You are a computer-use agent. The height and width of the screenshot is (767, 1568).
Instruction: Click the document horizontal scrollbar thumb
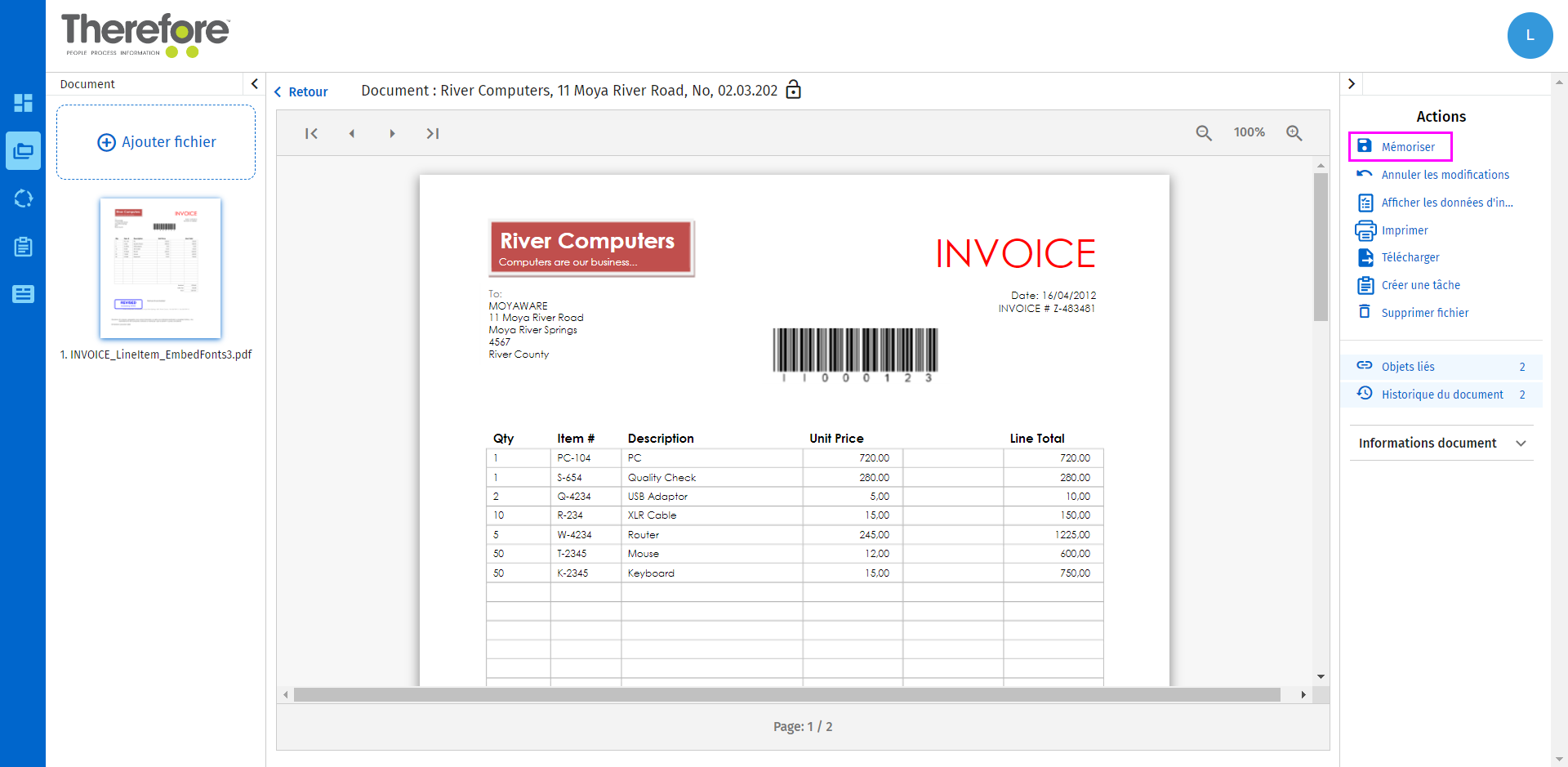(x=787, y=694)
